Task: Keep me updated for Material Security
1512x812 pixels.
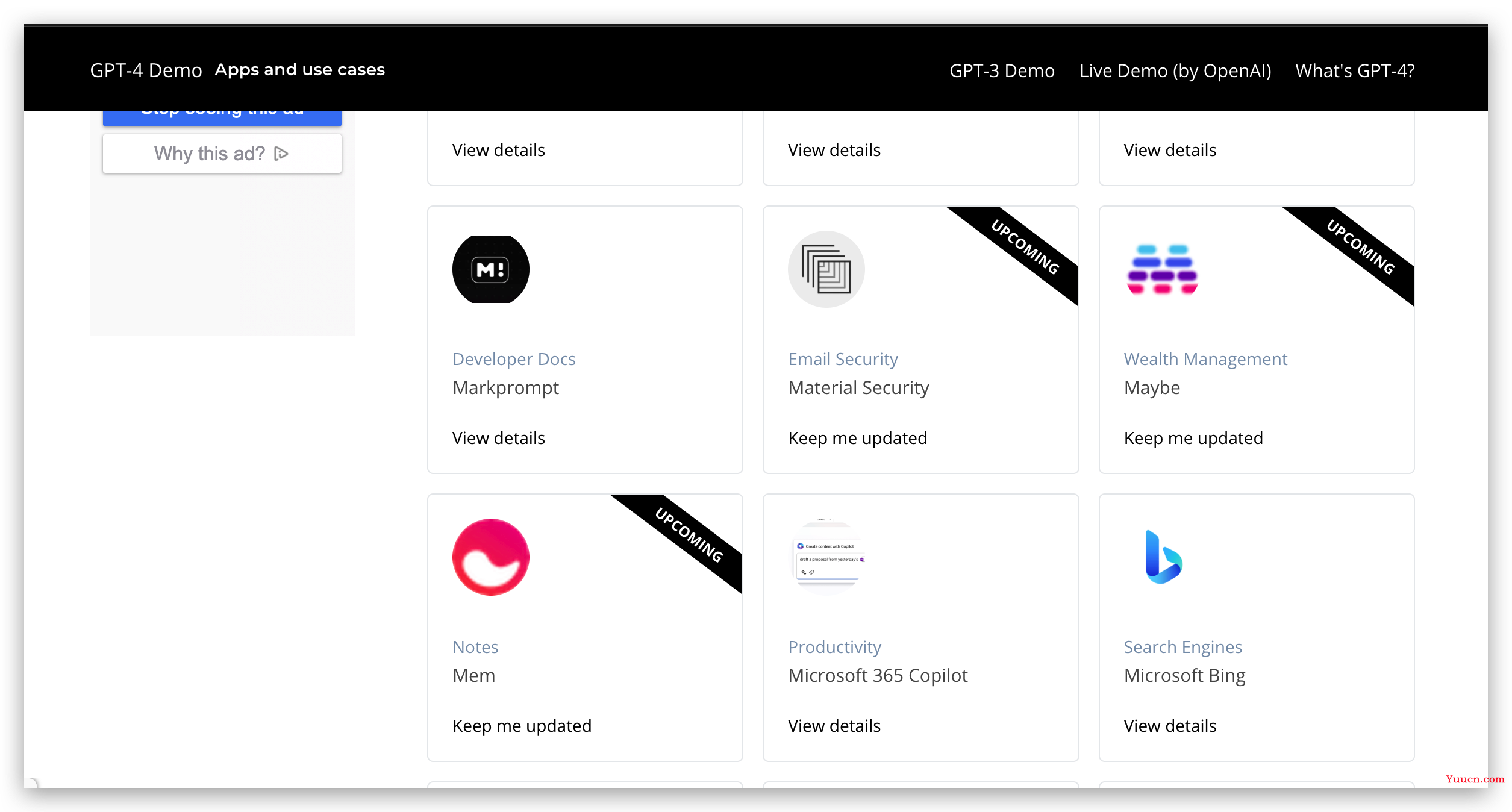Action: (x=857, y=438)
